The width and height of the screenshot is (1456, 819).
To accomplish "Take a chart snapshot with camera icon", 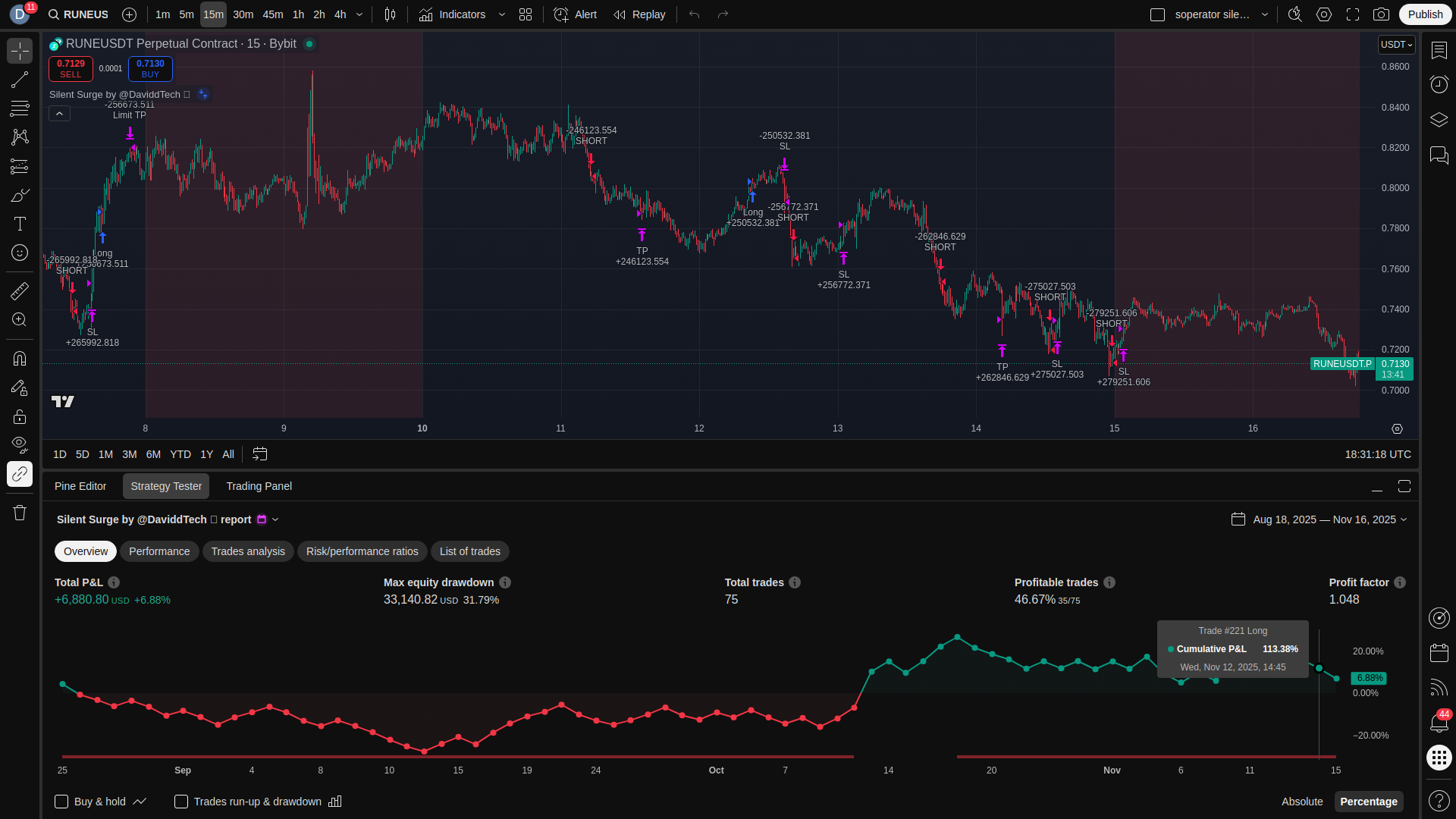I will (1381, 14).
